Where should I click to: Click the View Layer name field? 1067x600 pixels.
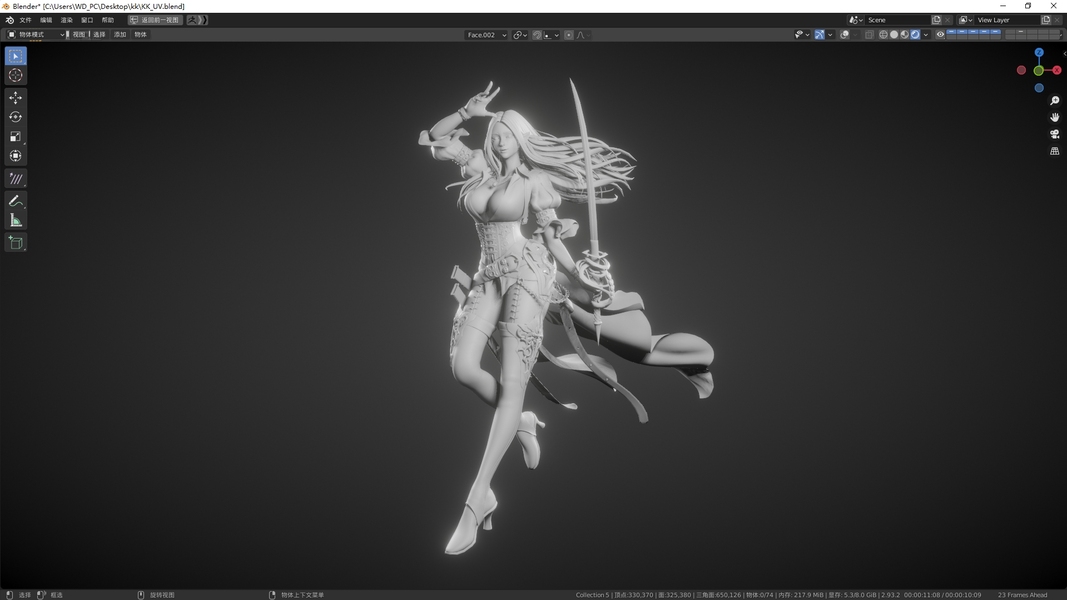point(1008,20)
